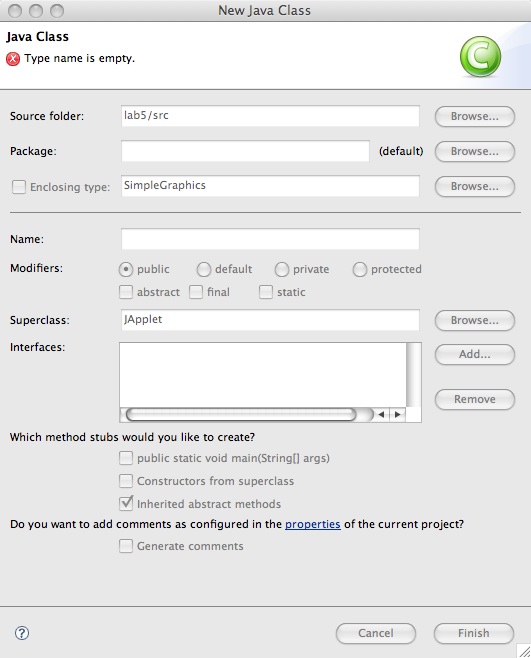The height and width of the screenshot is (658, 531).
Task: Enable the Enclosing type checkbox
Action: pyautogui.click(x=19, y=187)
